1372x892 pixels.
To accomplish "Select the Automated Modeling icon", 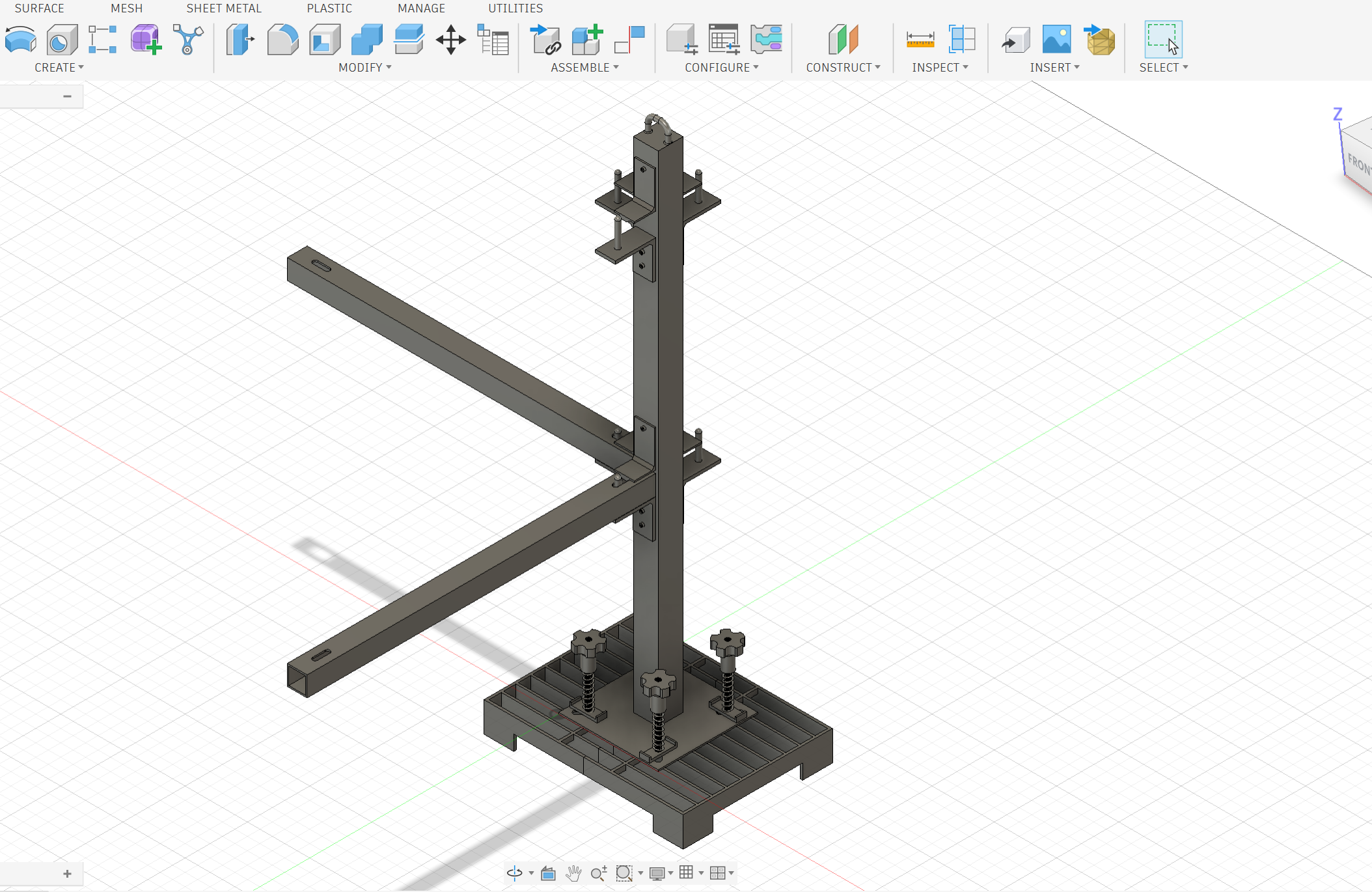I will [x=188, y=40].
